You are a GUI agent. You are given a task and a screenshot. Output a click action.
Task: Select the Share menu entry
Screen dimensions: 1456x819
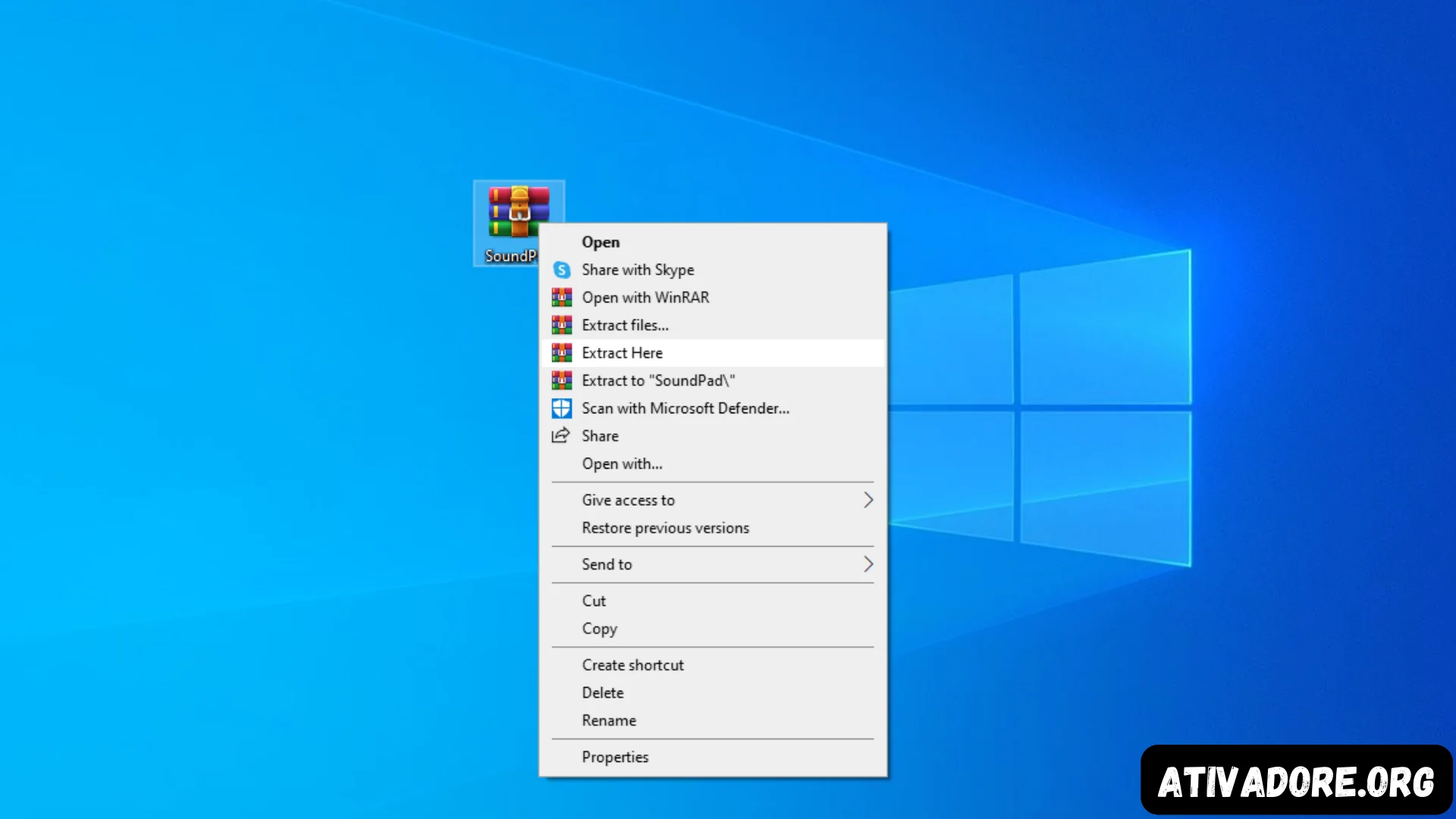(713, 436)
